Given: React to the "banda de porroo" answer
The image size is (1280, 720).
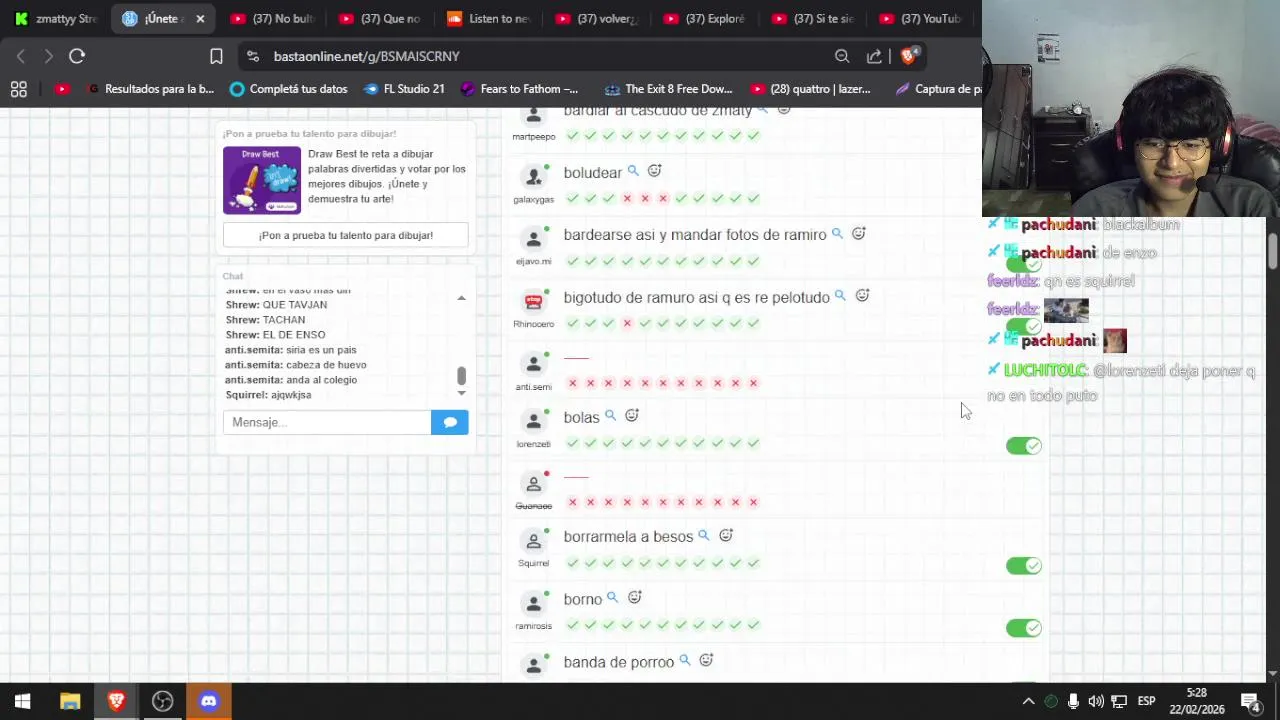Looking at the screenshot, I should point(706,660).
